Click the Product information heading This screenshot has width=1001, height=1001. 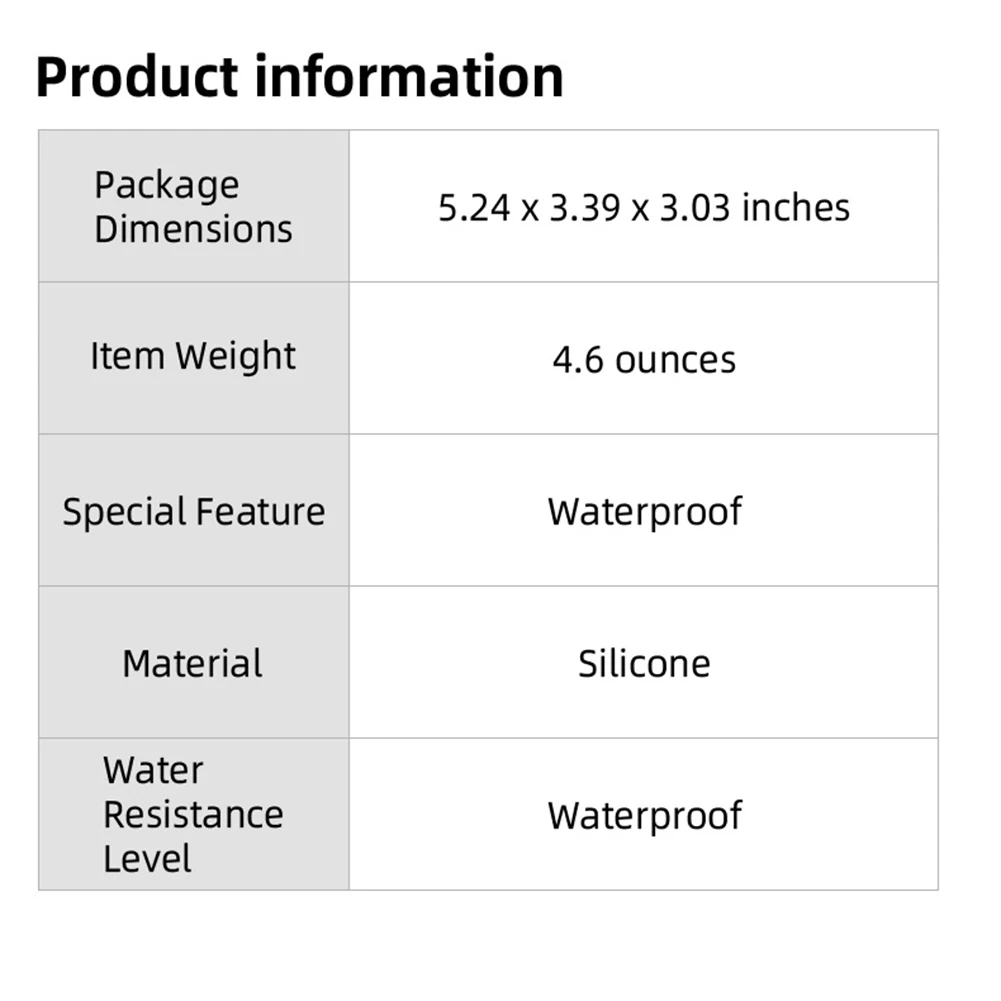point(299,77)
